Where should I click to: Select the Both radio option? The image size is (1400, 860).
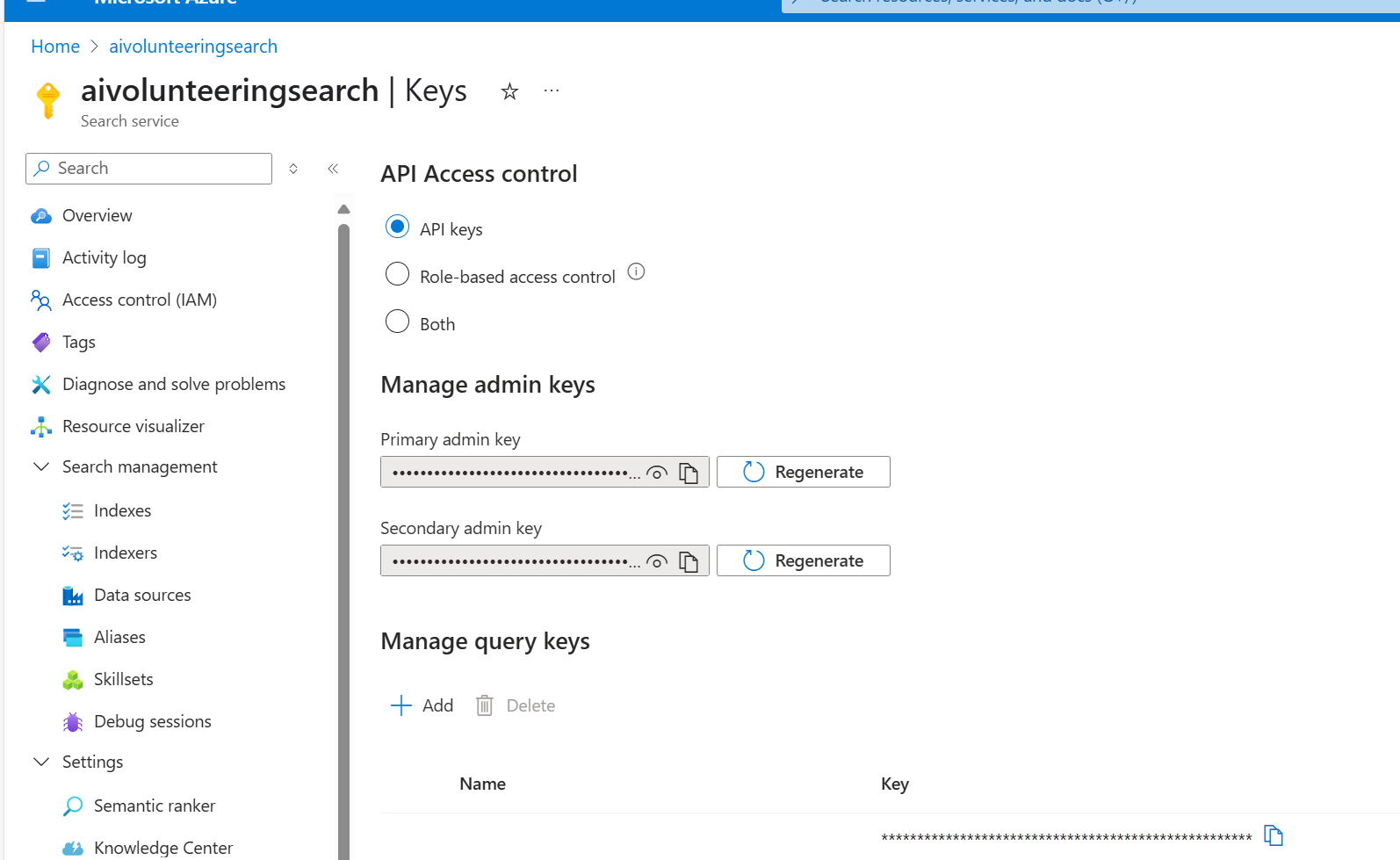(x=398, y=322)
